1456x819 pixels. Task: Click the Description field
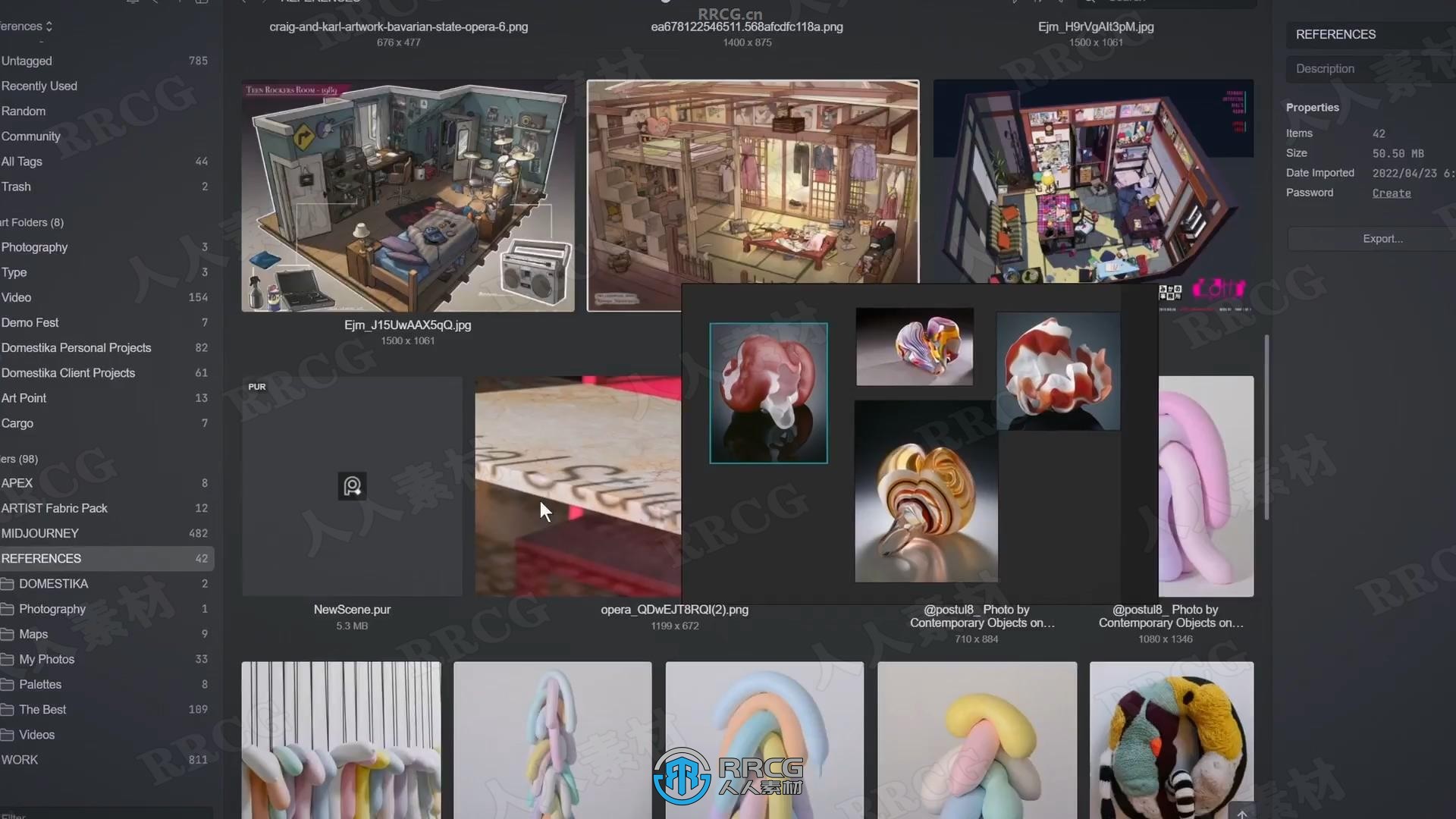click(x=1371, y=68)
